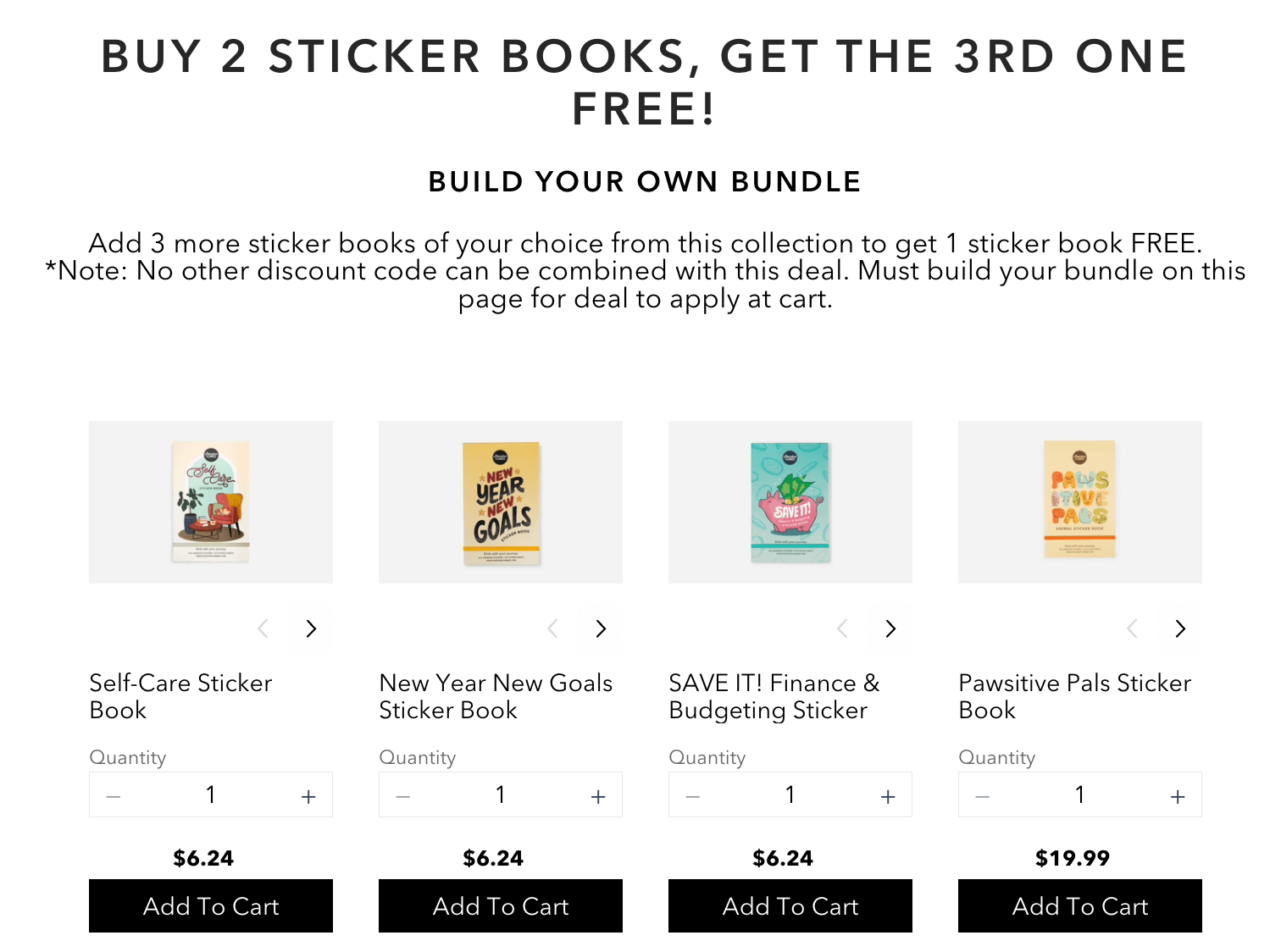Click the Pawsitive Pals quantity field
Screen dimensions: 1281x952
(x=1079, y=794)
